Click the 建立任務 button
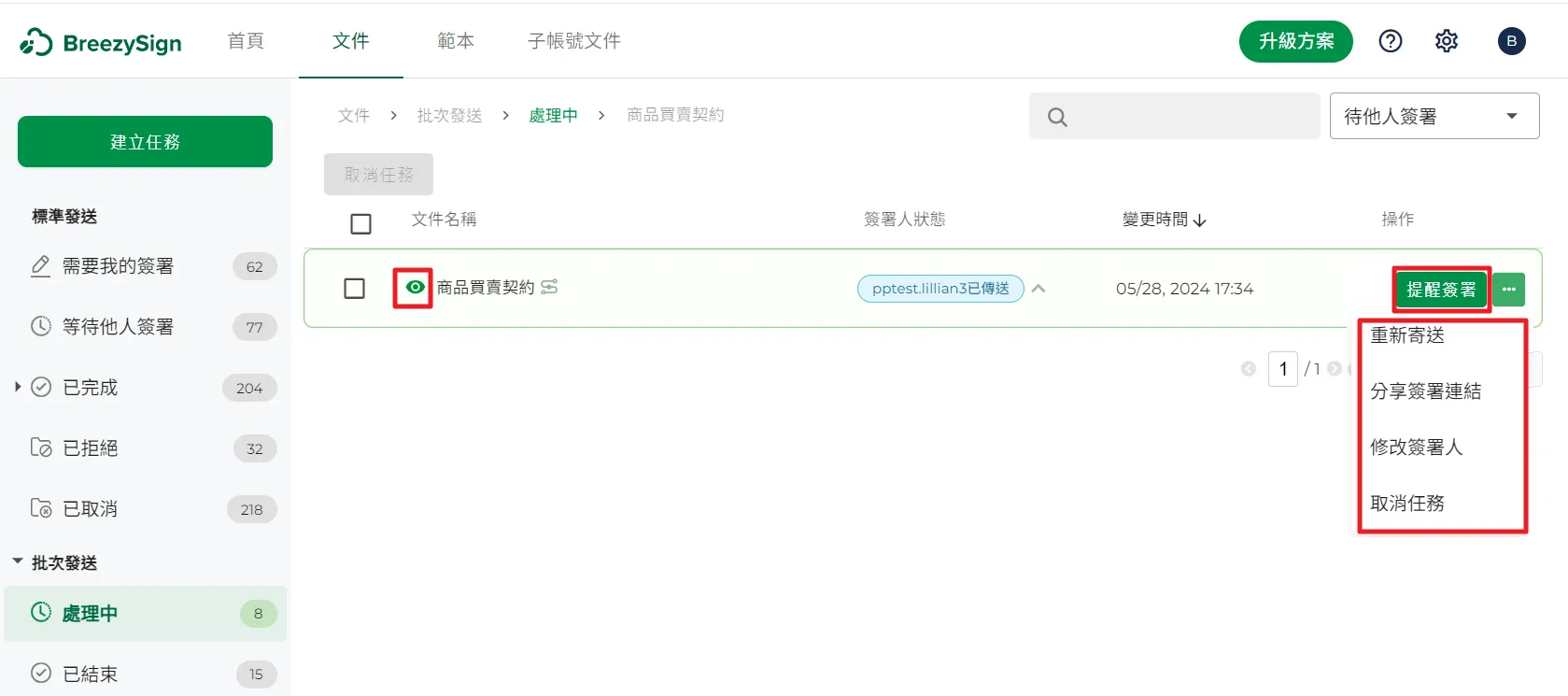This screenshot has height=696, width=1568. pyautogui.click(x=145, y=142)
